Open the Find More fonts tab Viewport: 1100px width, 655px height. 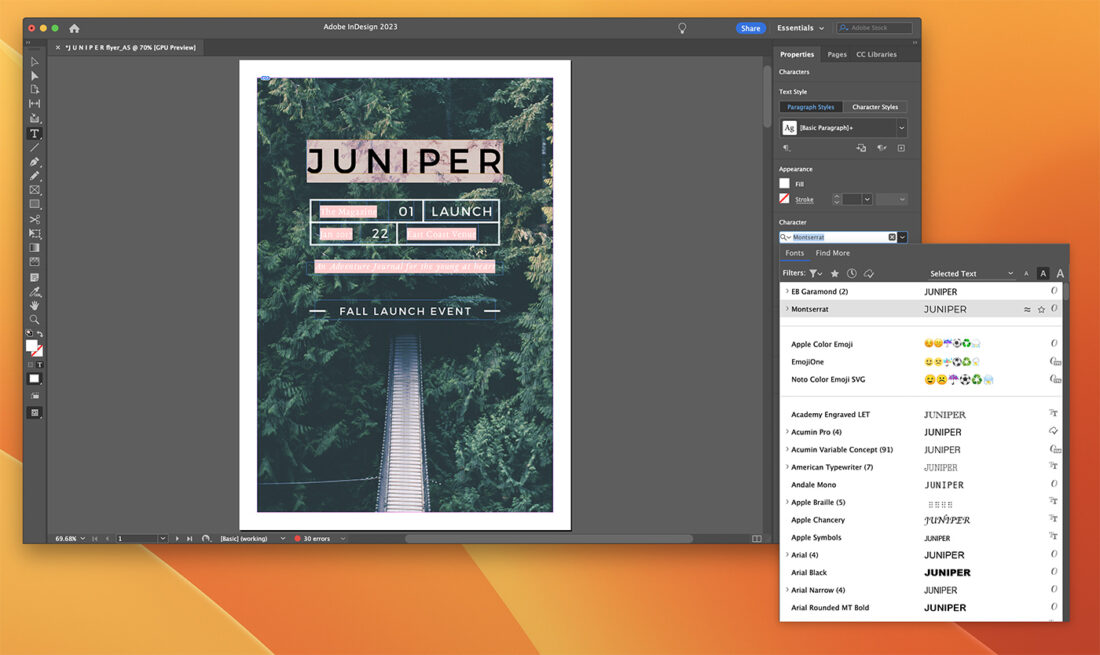click(x=832, y=253)
